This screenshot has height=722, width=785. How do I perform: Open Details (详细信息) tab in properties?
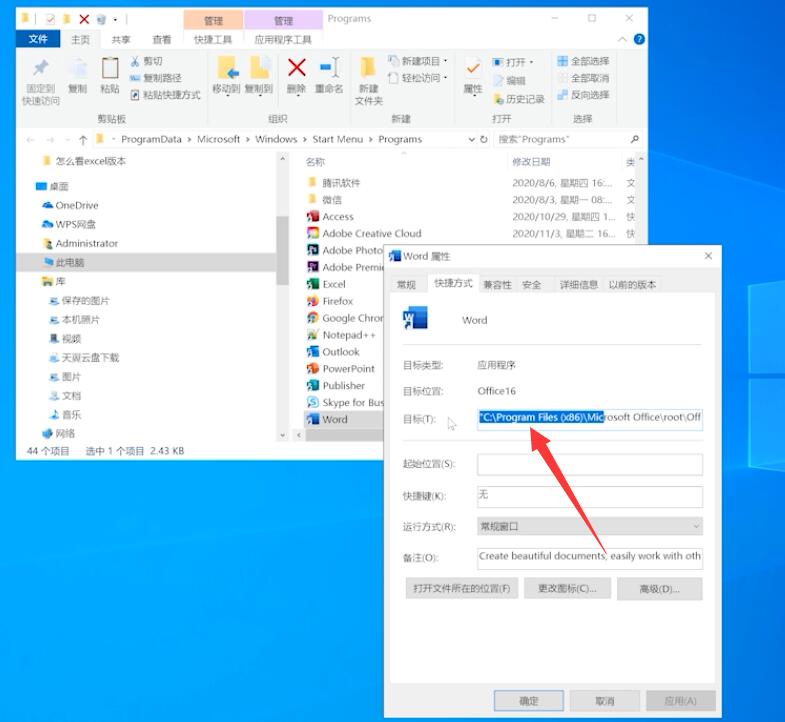(578, 285)
